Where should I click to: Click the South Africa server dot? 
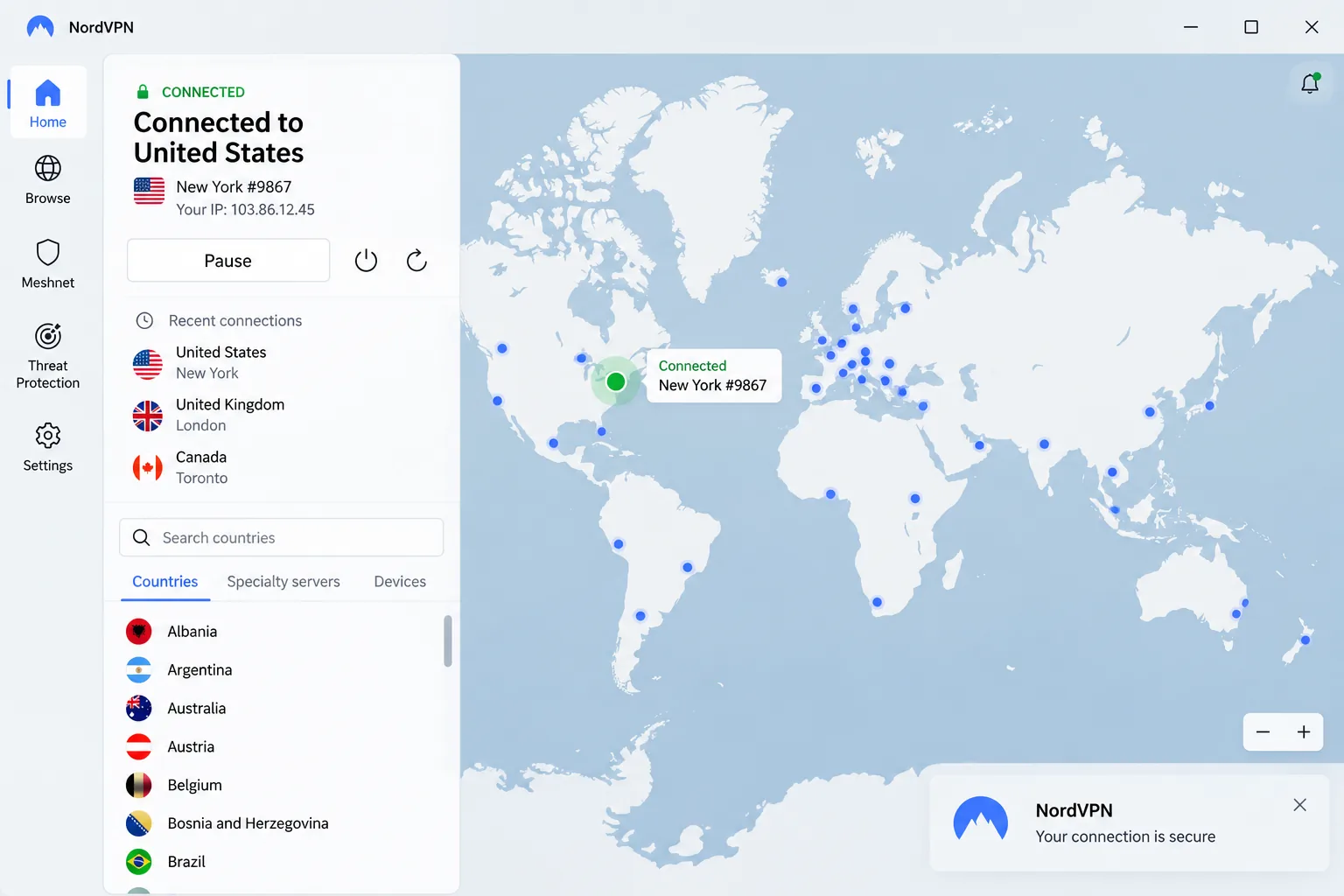click(878, 602)
